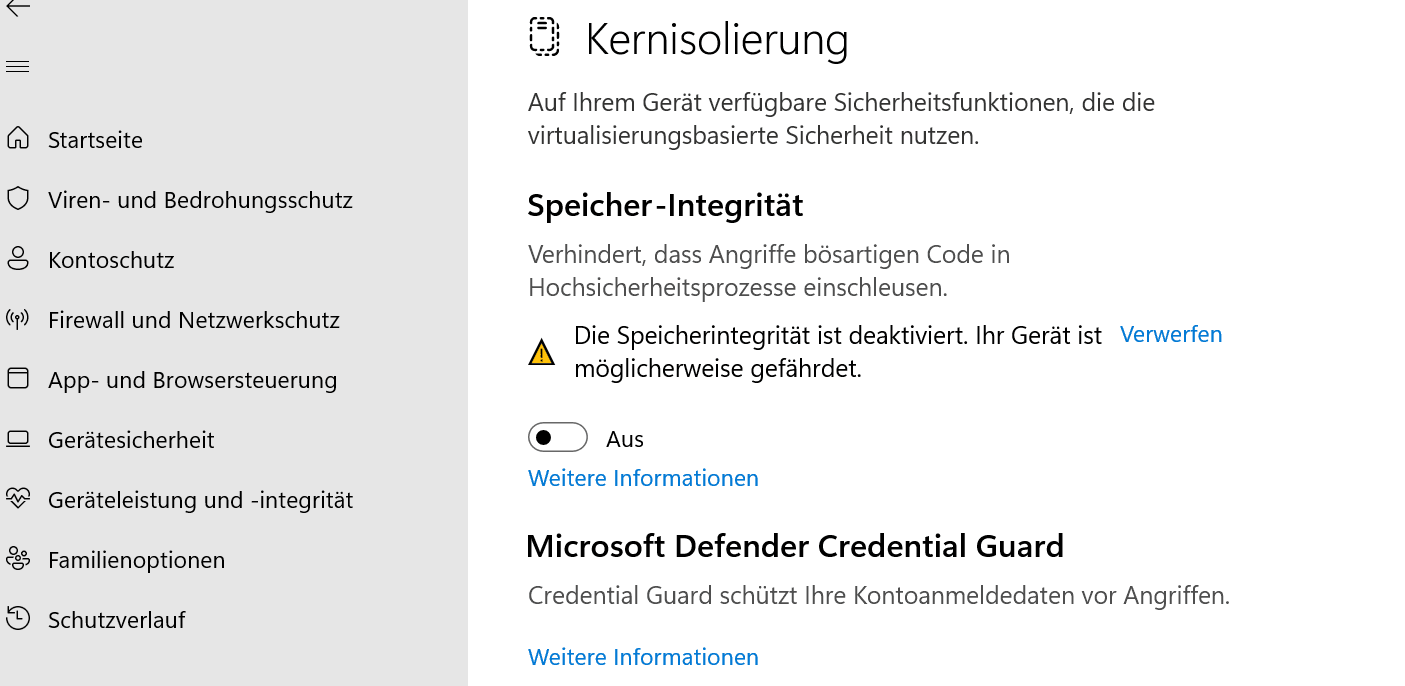Screen dimensions: 1405x686
Task: Click the back arrow icon
Action: (18, 8)
